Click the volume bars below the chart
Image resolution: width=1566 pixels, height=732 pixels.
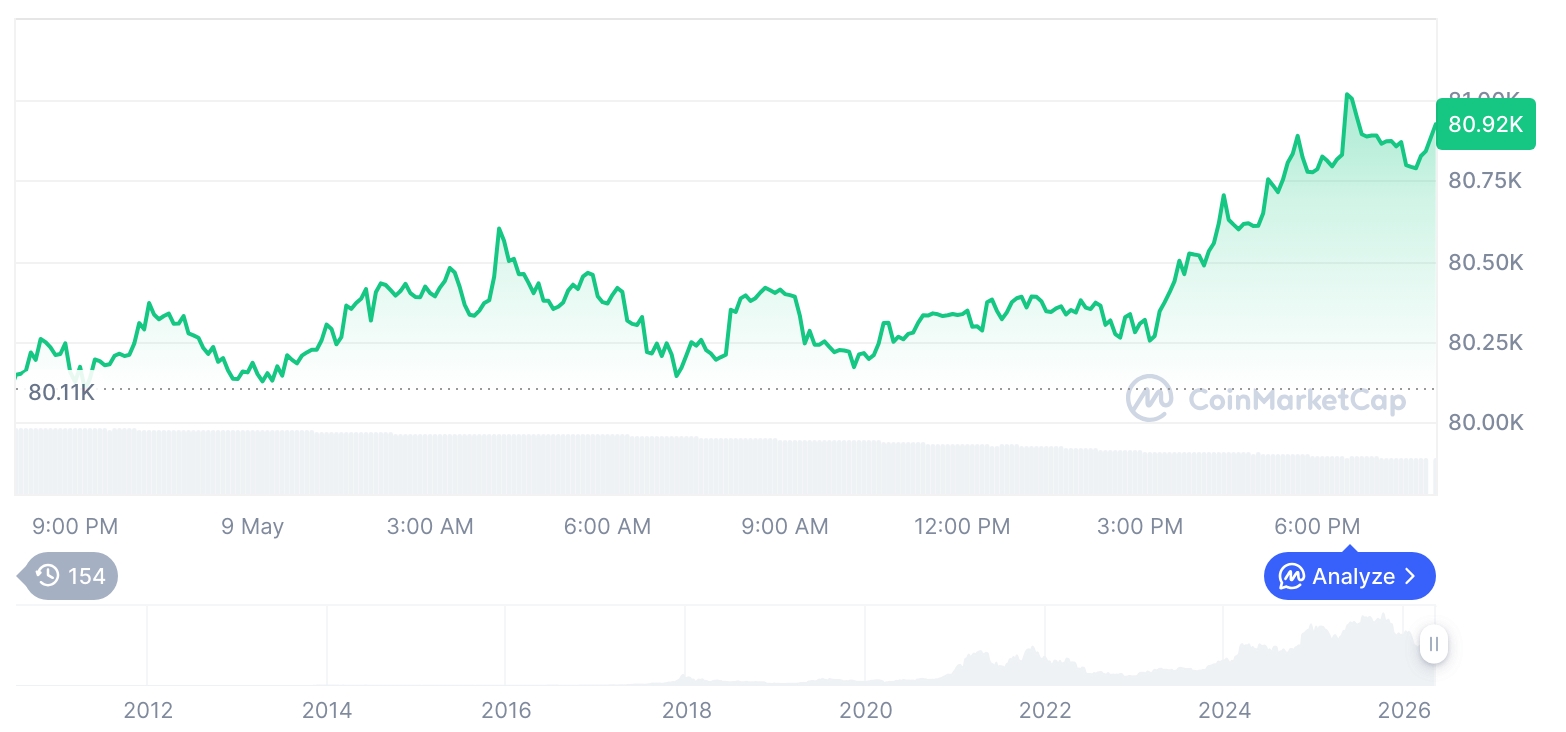tap(725, 462)
